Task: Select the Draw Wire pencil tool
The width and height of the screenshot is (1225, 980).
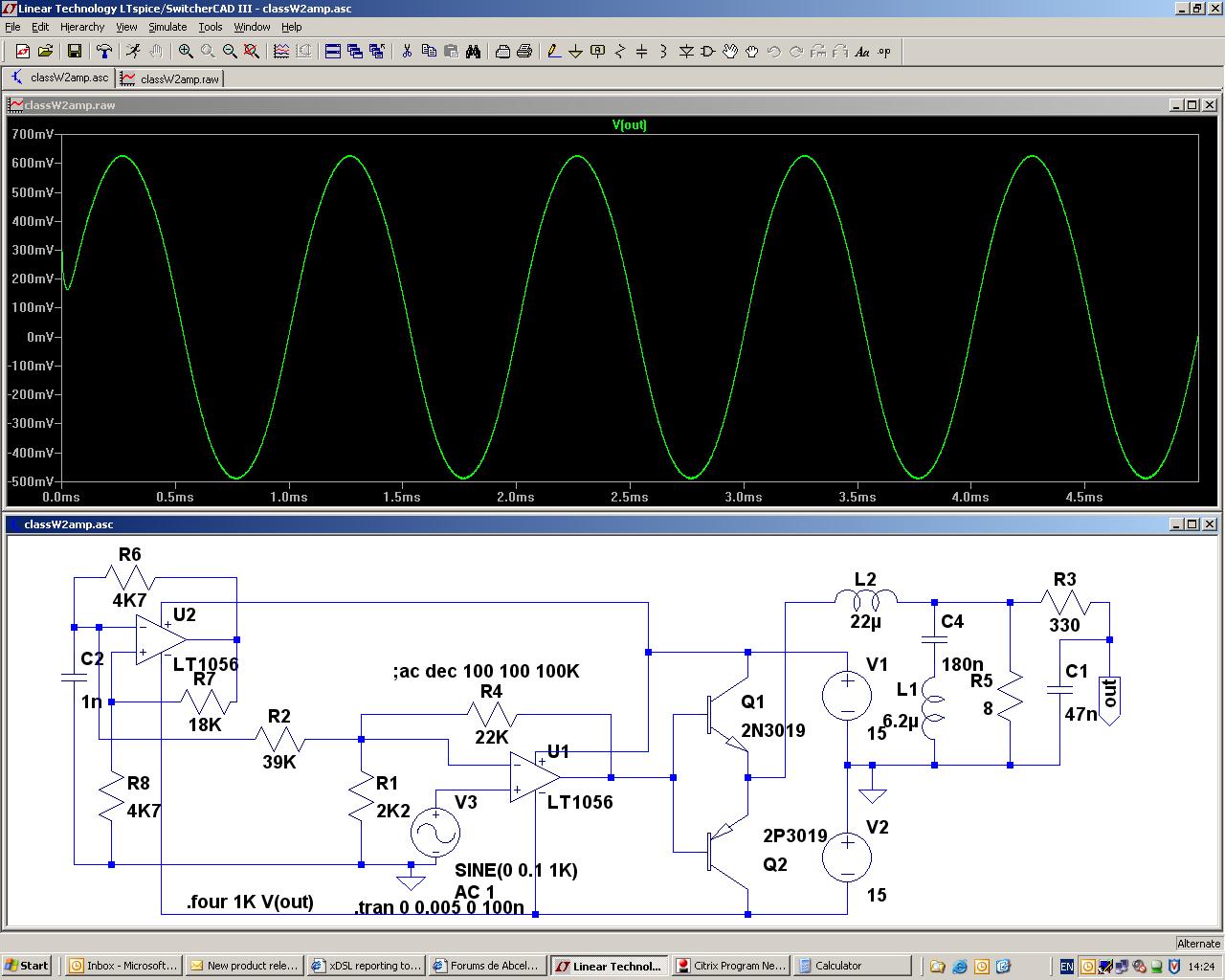Action: [553, 52]
